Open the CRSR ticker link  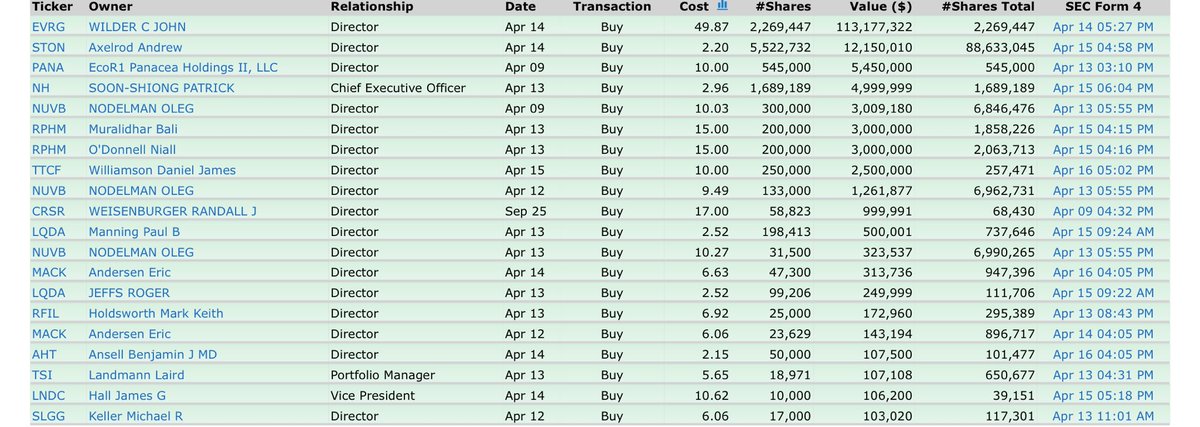point(48,211)
